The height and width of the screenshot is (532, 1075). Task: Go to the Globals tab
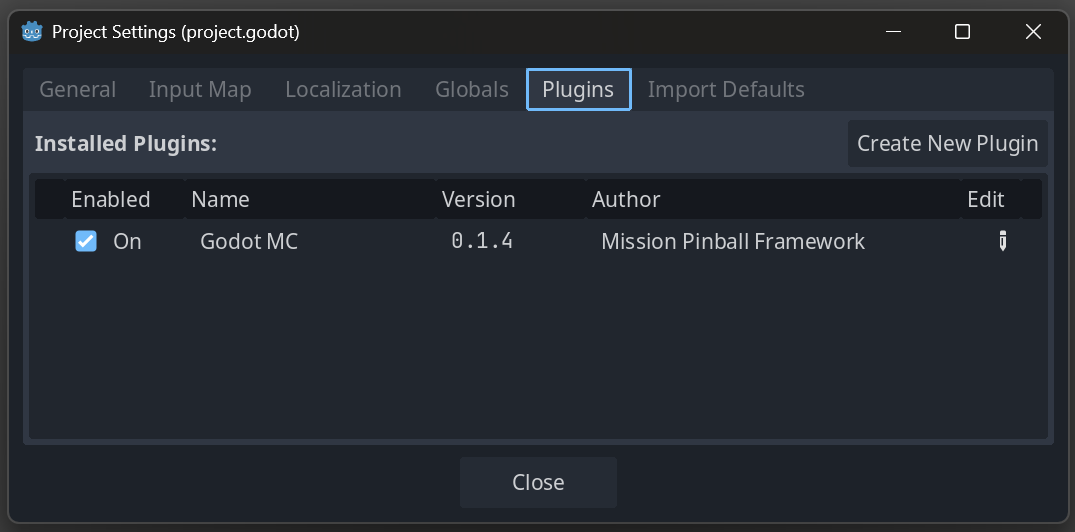coord(472,90)
